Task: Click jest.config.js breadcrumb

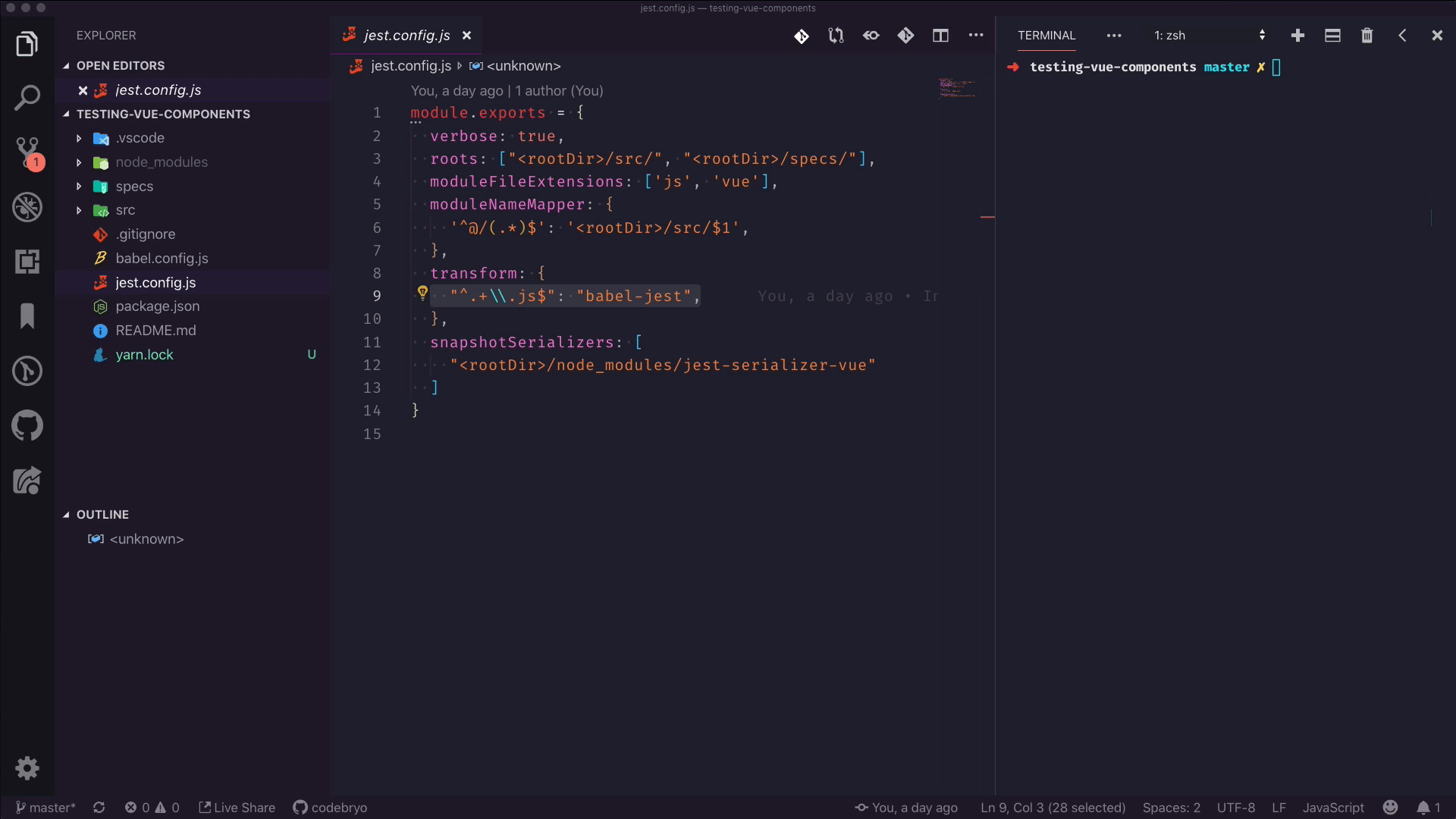Action: click(410, 66)
